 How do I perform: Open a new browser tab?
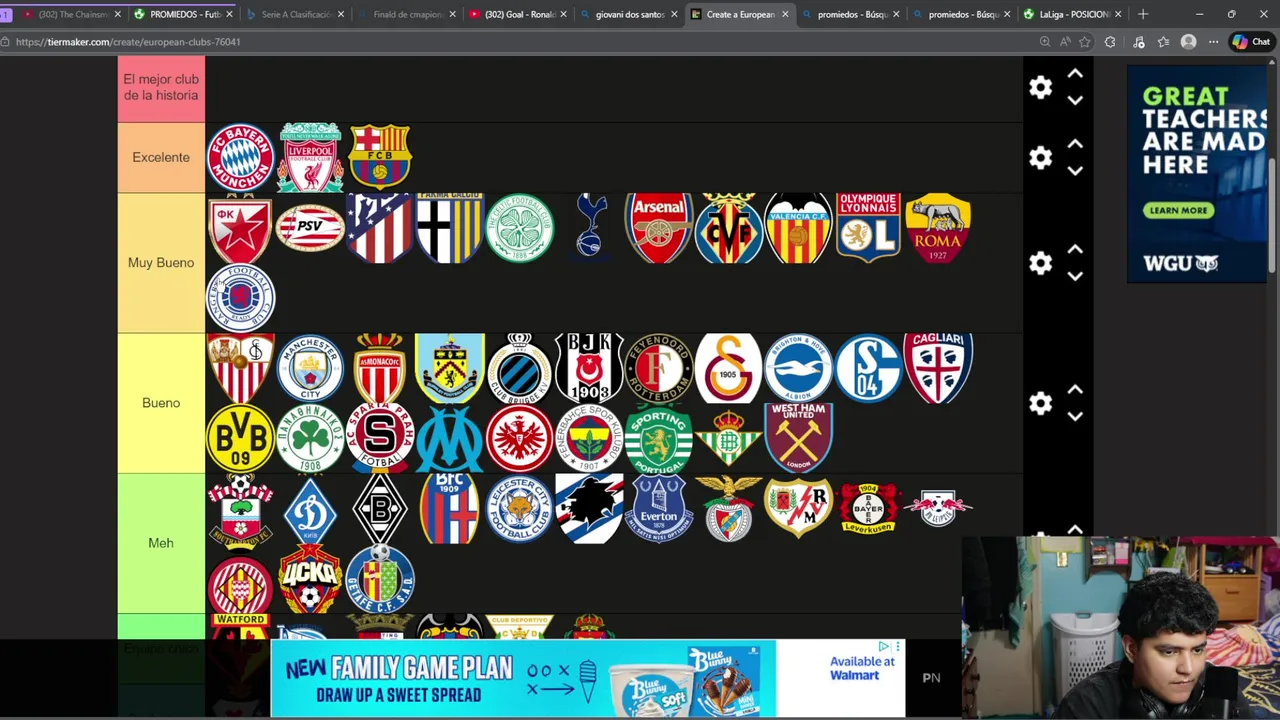pos(1143,14)
